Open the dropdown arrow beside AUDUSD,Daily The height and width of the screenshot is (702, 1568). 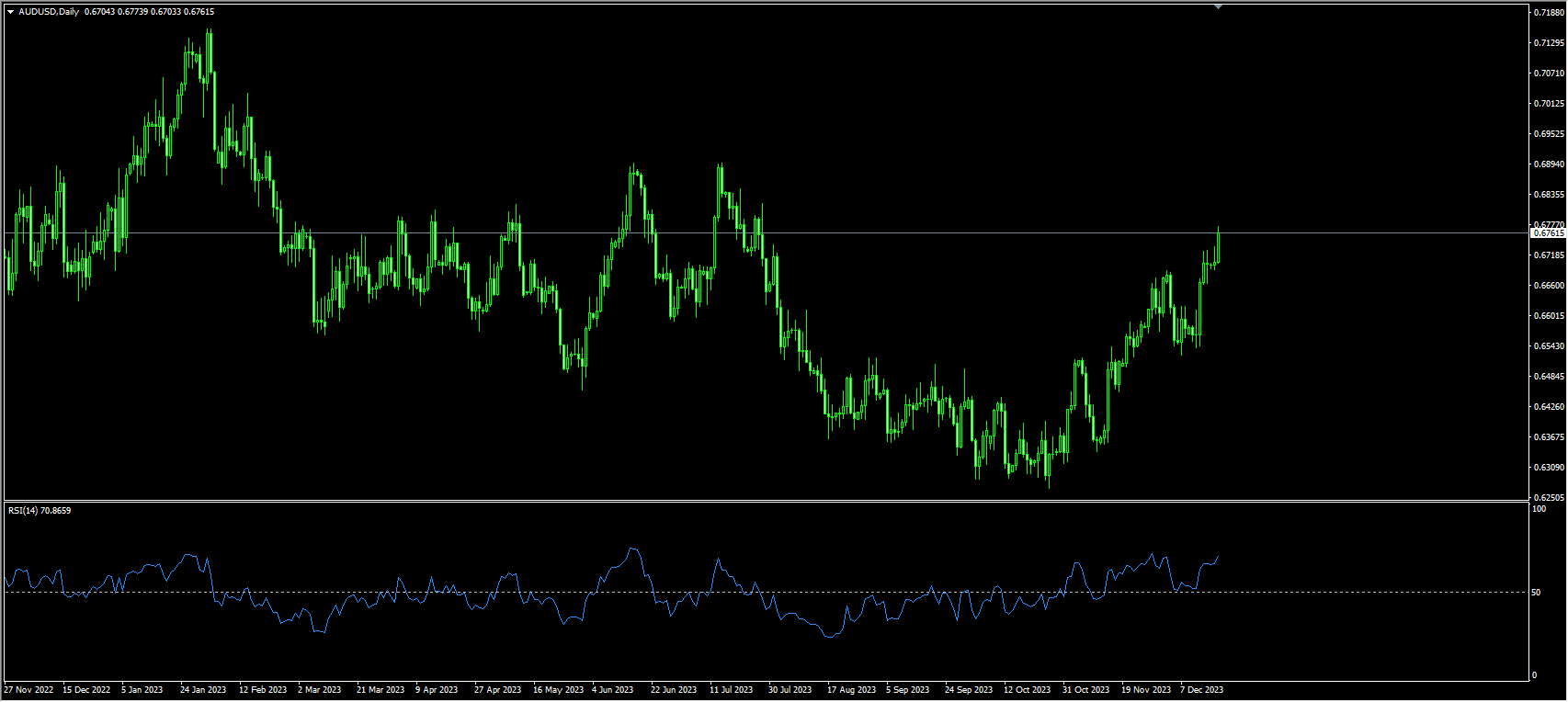coord(10,12)
